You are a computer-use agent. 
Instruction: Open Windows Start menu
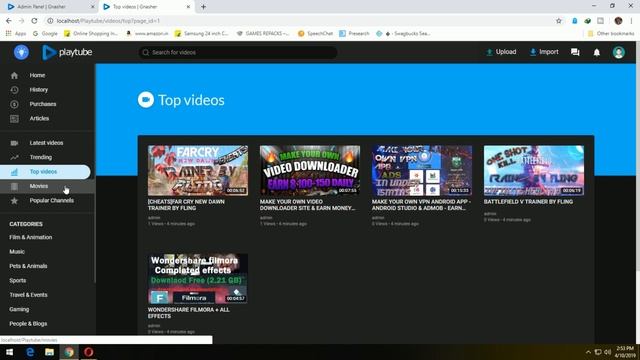(9, 352)
